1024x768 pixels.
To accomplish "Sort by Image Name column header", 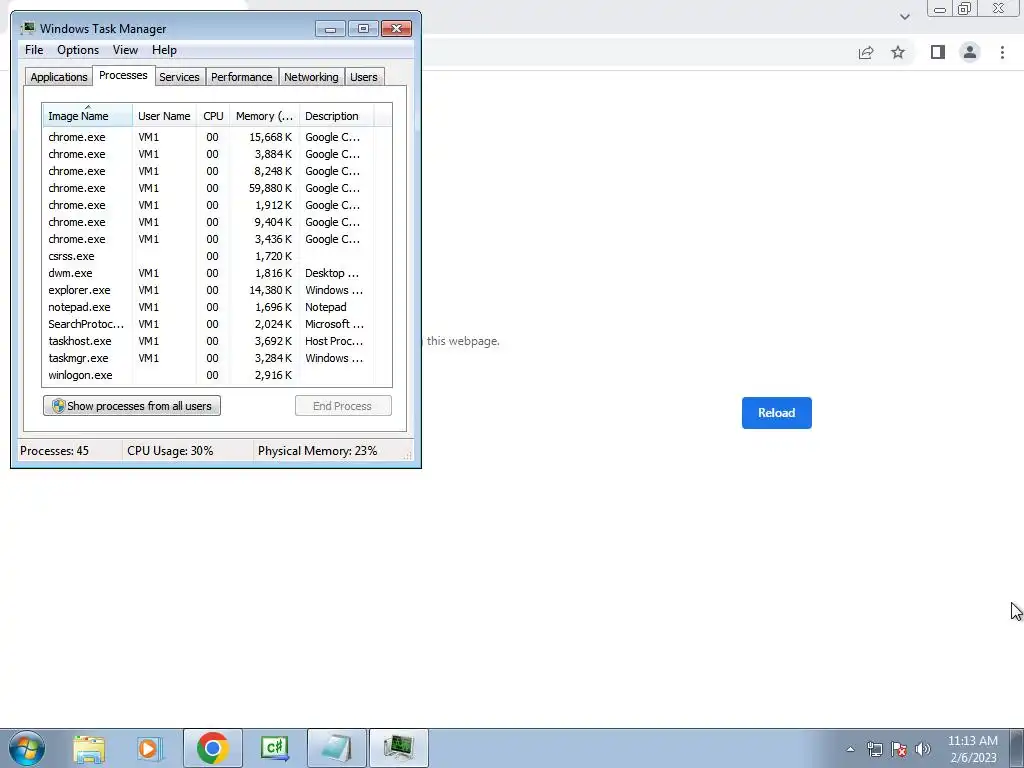I will click(x=88, y=115).
